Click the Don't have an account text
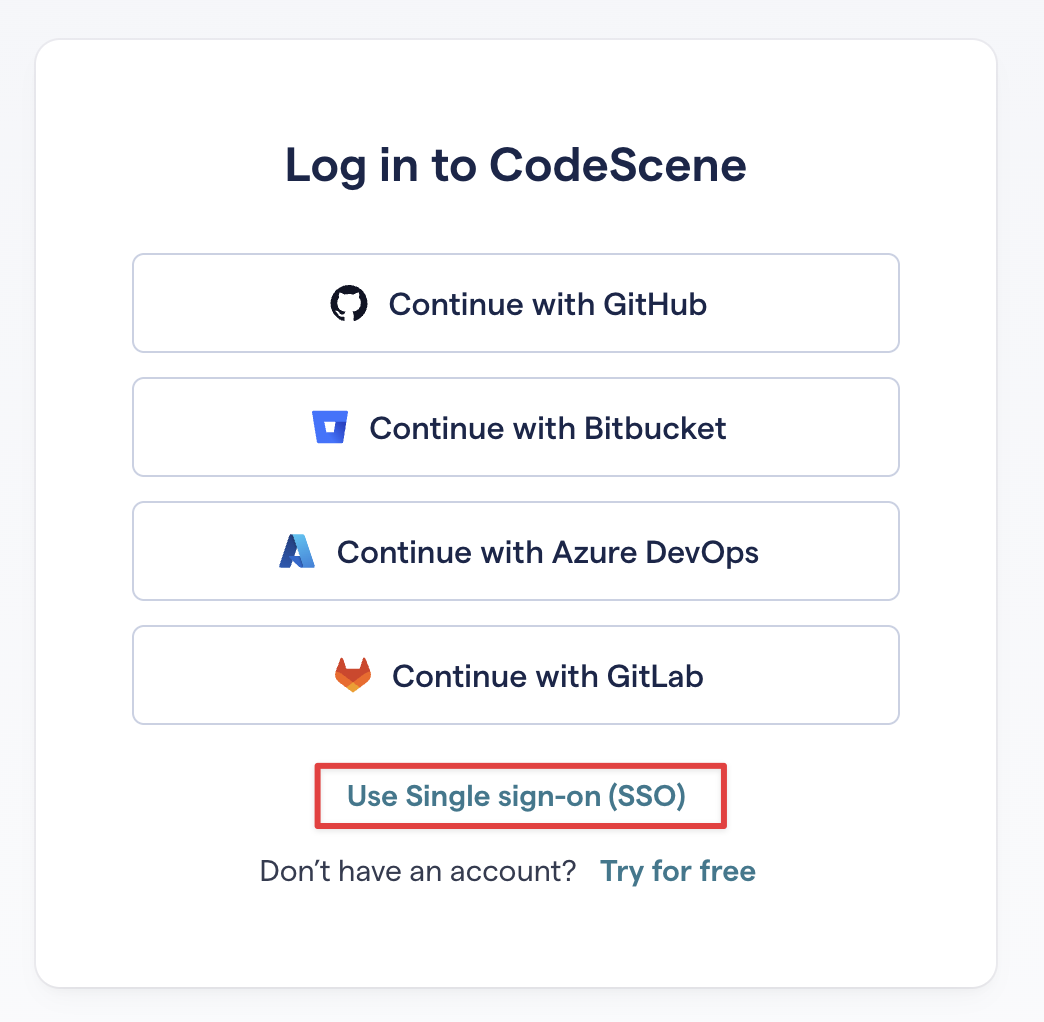Image resolution: width=1044 pixels, height=1022 pixels. 417,871
